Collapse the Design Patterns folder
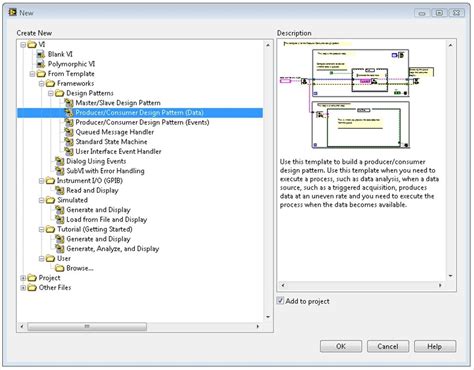This screenshot has height=370, width=474. pos(51,93)
